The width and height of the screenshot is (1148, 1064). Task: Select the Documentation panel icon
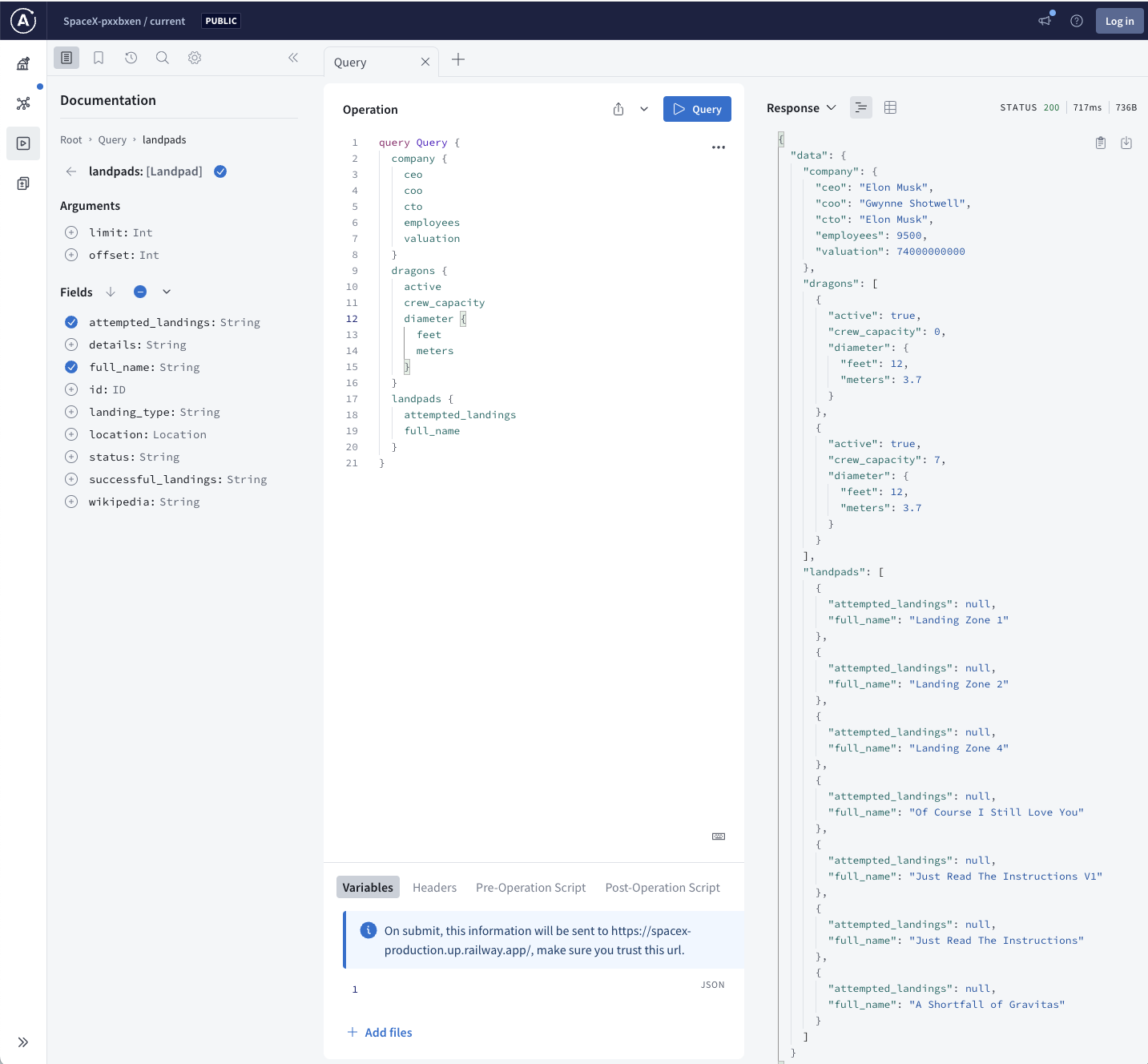pyautogui.click(x=66, y=58)
